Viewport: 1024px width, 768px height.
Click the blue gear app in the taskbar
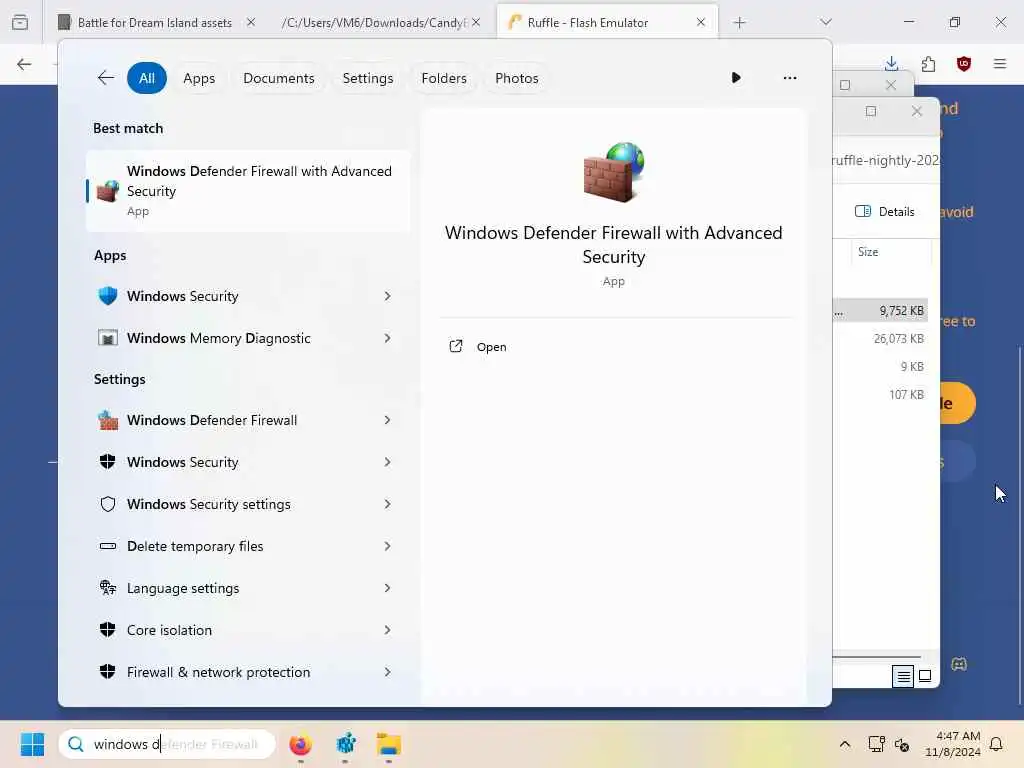[345, 744]
